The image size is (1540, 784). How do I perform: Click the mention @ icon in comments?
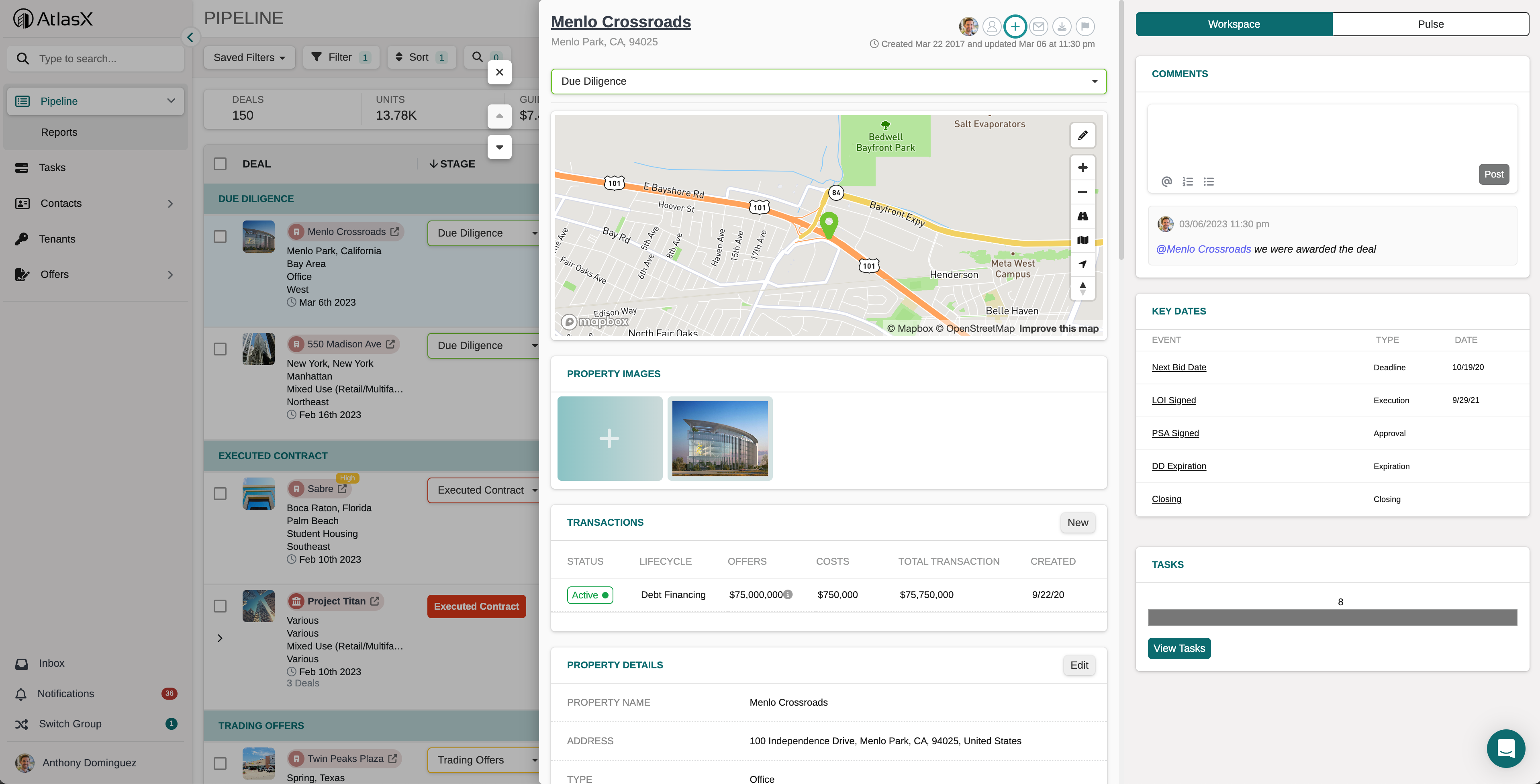(1166, 182)
